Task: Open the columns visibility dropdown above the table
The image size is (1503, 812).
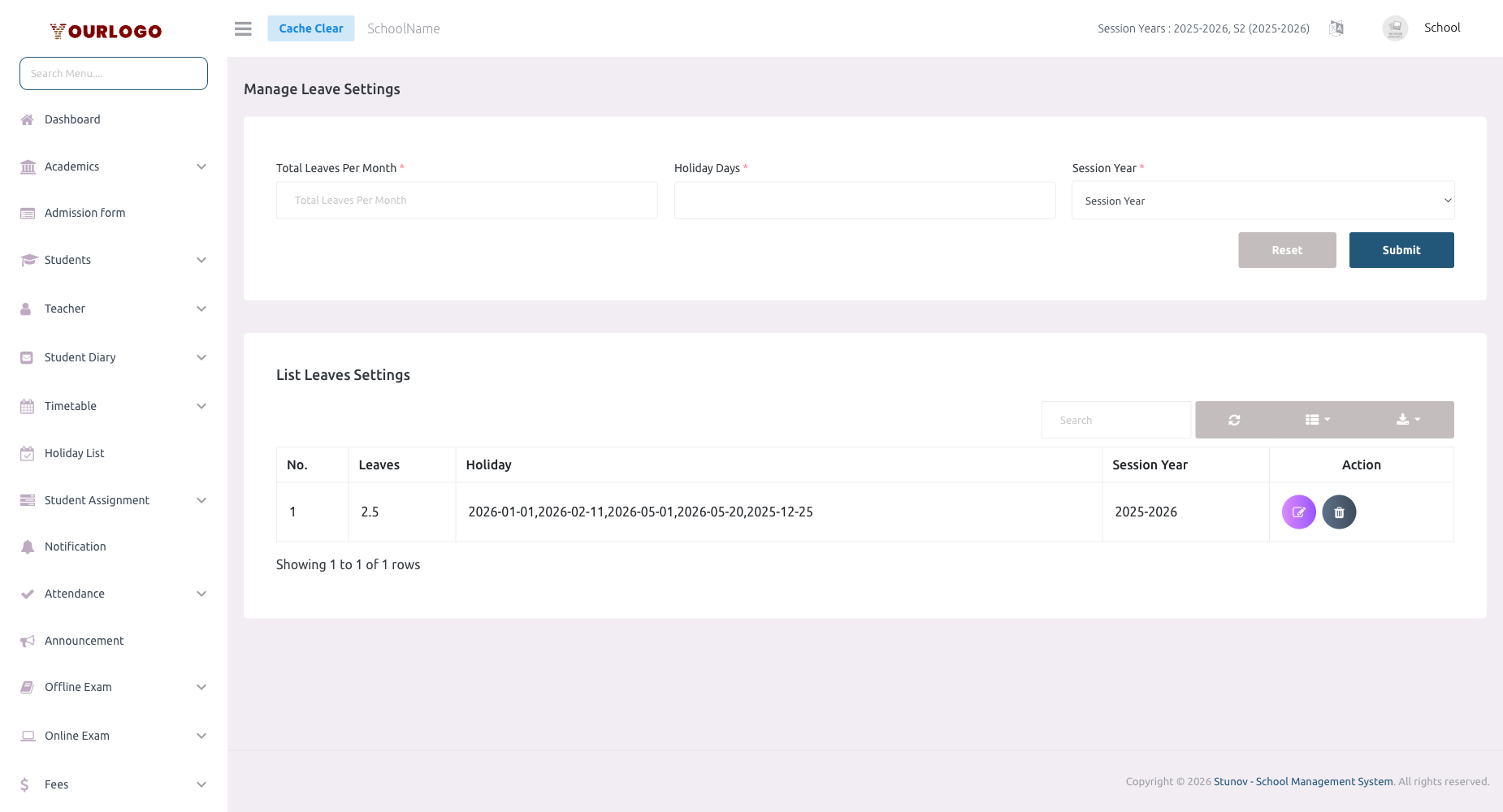Action: [x=1318, y=420]
